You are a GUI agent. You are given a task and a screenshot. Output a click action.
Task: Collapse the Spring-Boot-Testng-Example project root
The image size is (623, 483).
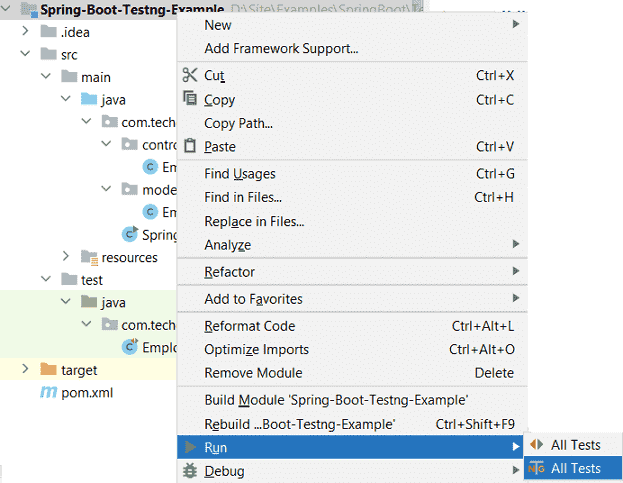[6, 7]
